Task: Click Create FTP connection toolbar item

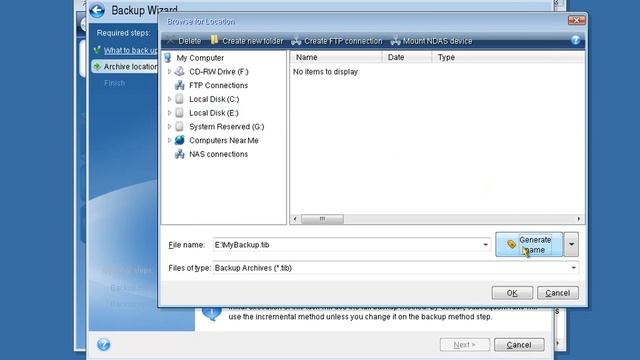Action: click(337, 41)
